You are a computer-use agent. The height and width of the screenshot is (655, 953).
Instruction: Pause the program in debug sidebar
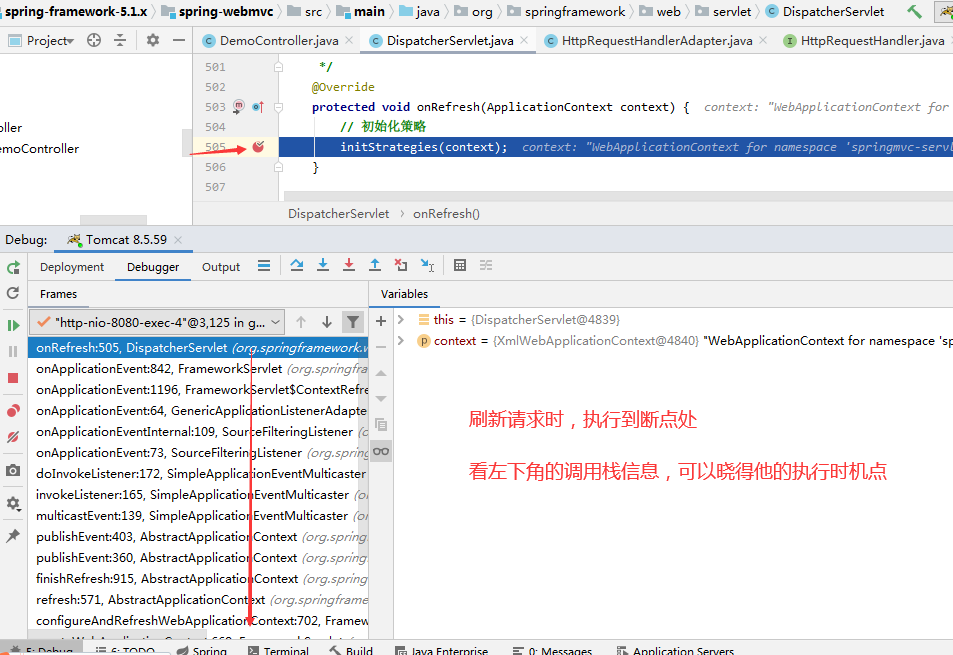13,351
